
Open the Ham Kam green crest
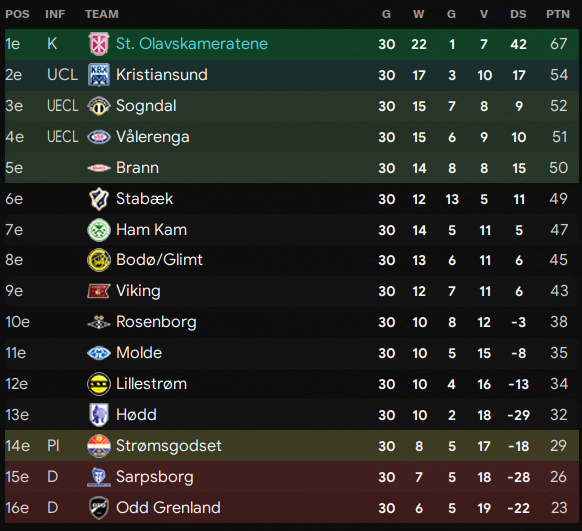point(99,230)
